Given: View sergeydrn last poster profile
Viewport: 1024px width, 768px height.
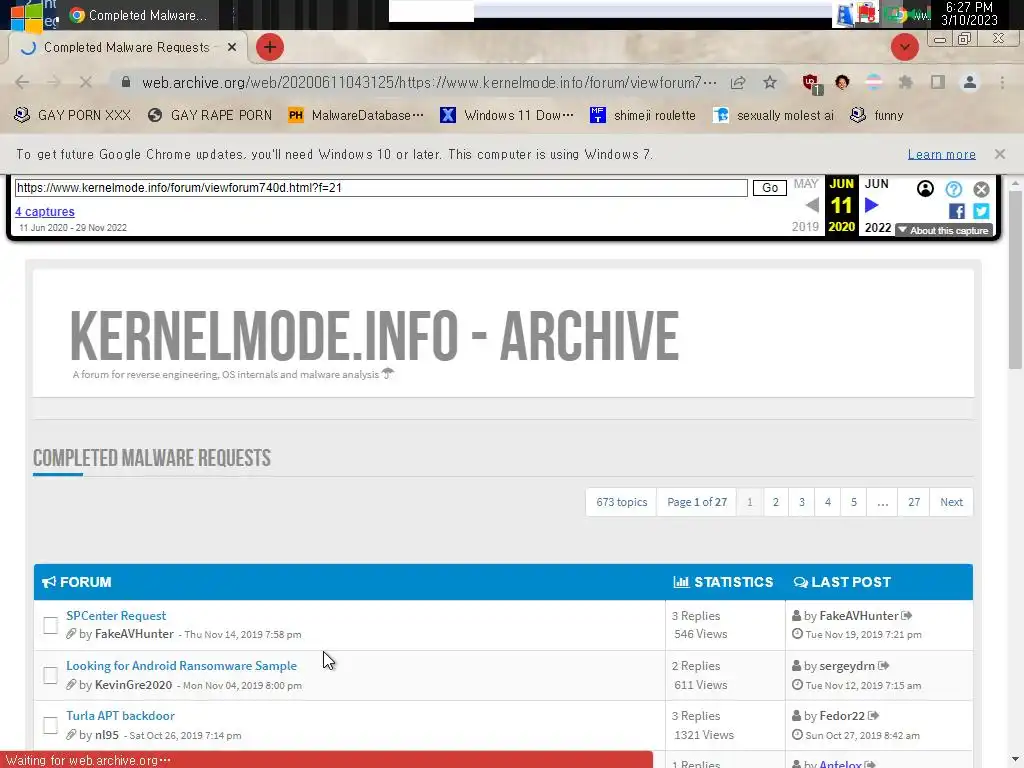Looking at the screenshot, I should pyautogui.click(x=846, y=666).
